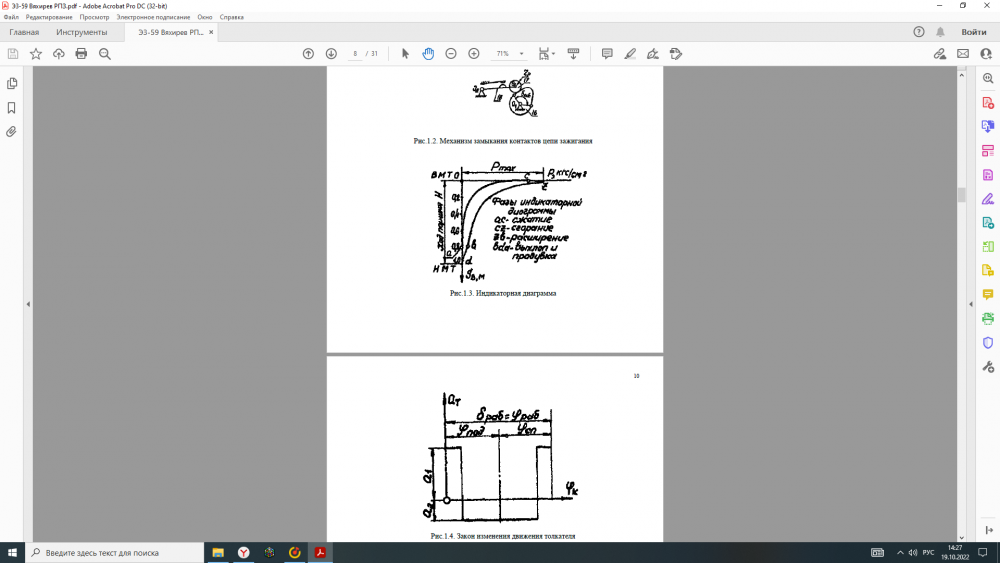Image resolution: width=1000 pixels, height=563 pixels.
Task: Open the volume control in system tray
Action: tap(913, 553)
